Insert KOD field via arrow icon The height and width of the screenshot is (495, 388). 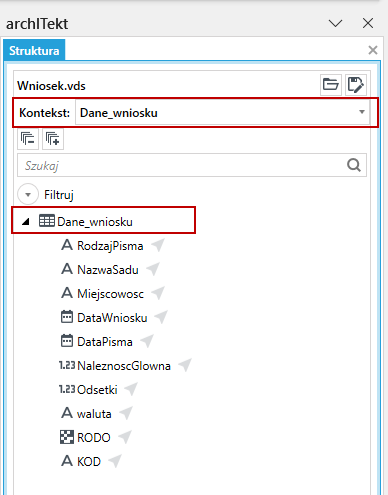[115, 461]
